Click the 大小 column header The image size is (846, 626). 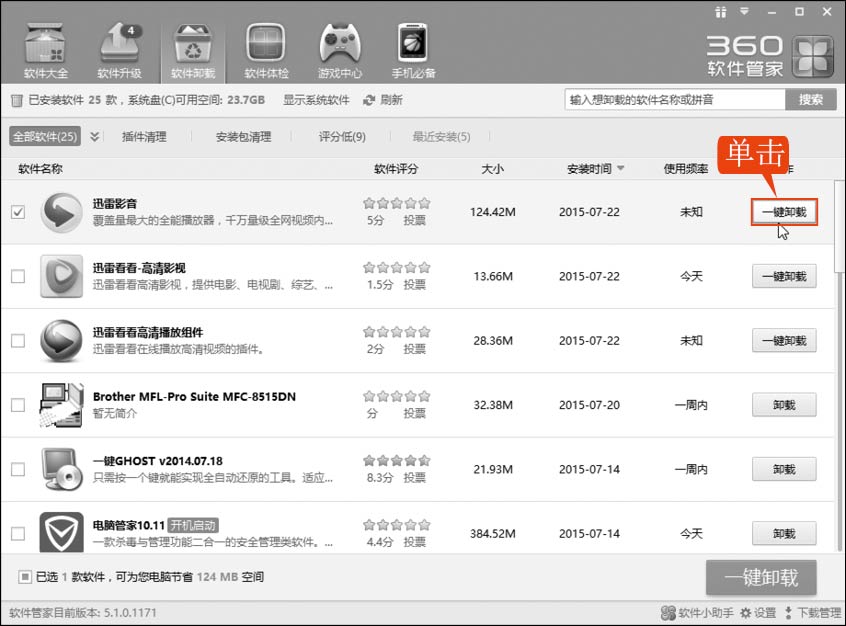pyautogui.click(x=493, y=169)
